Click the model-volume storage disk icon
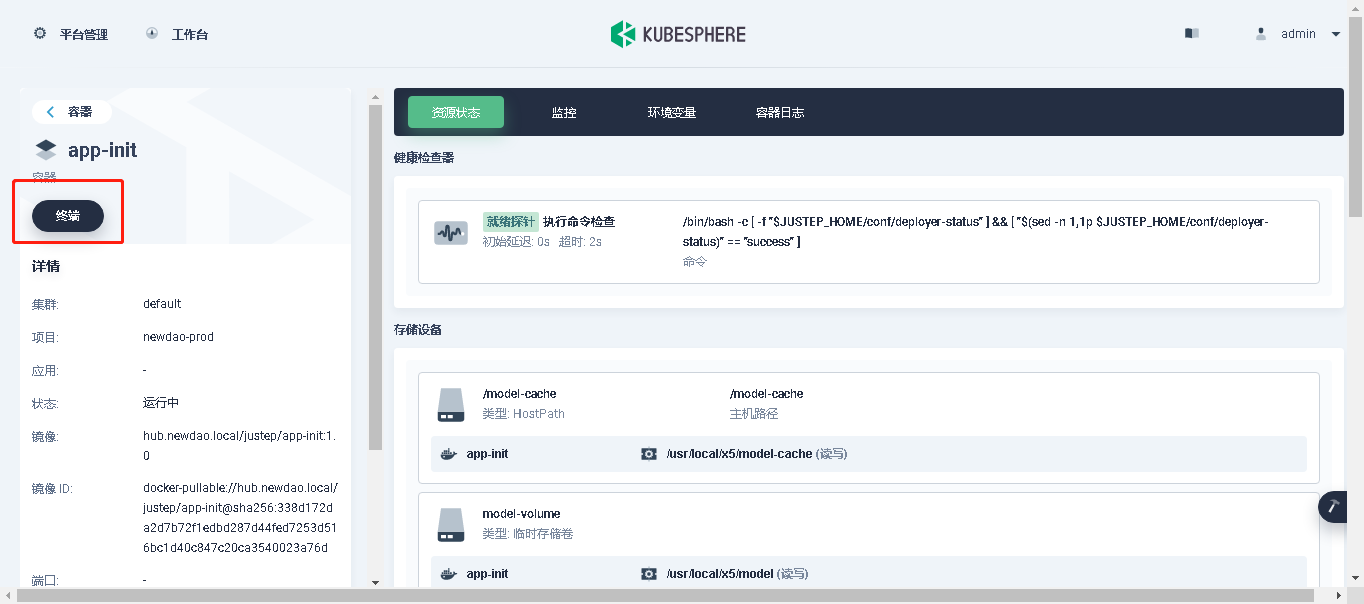Image resolution: width=1364 pixels, height=604 pixels. [450, 524]
